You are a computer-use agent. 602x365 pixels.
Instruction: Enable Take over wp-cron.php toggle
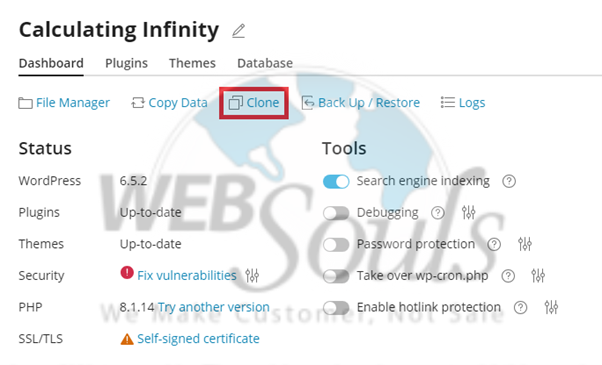pos(336,276)
